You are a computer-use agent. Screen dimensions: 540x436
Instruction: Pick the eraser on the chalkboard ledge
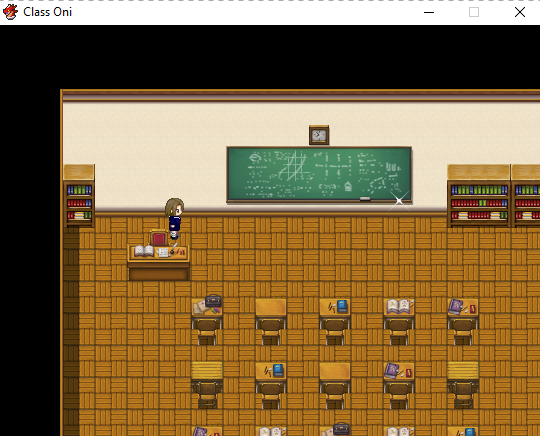pyautogui.click(x=365, y=199)
